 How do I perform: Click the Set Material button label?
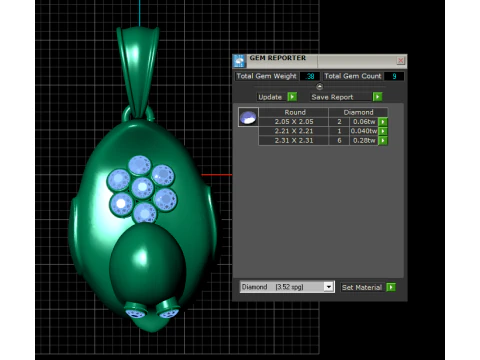pyautogui.click(x=362, y=287)
